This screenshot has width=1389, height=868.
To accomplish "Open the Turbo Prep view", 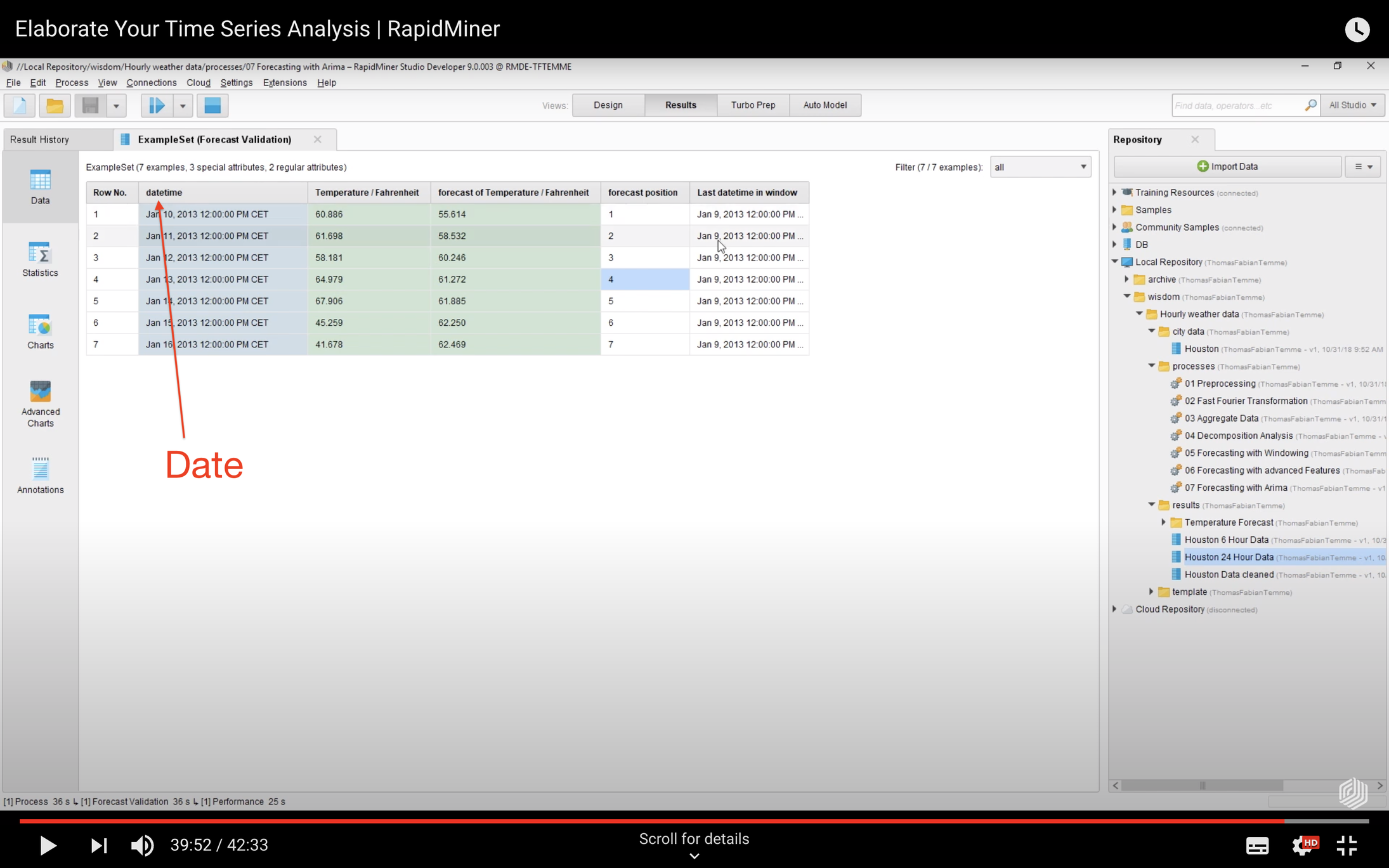I will coord(753,105).
